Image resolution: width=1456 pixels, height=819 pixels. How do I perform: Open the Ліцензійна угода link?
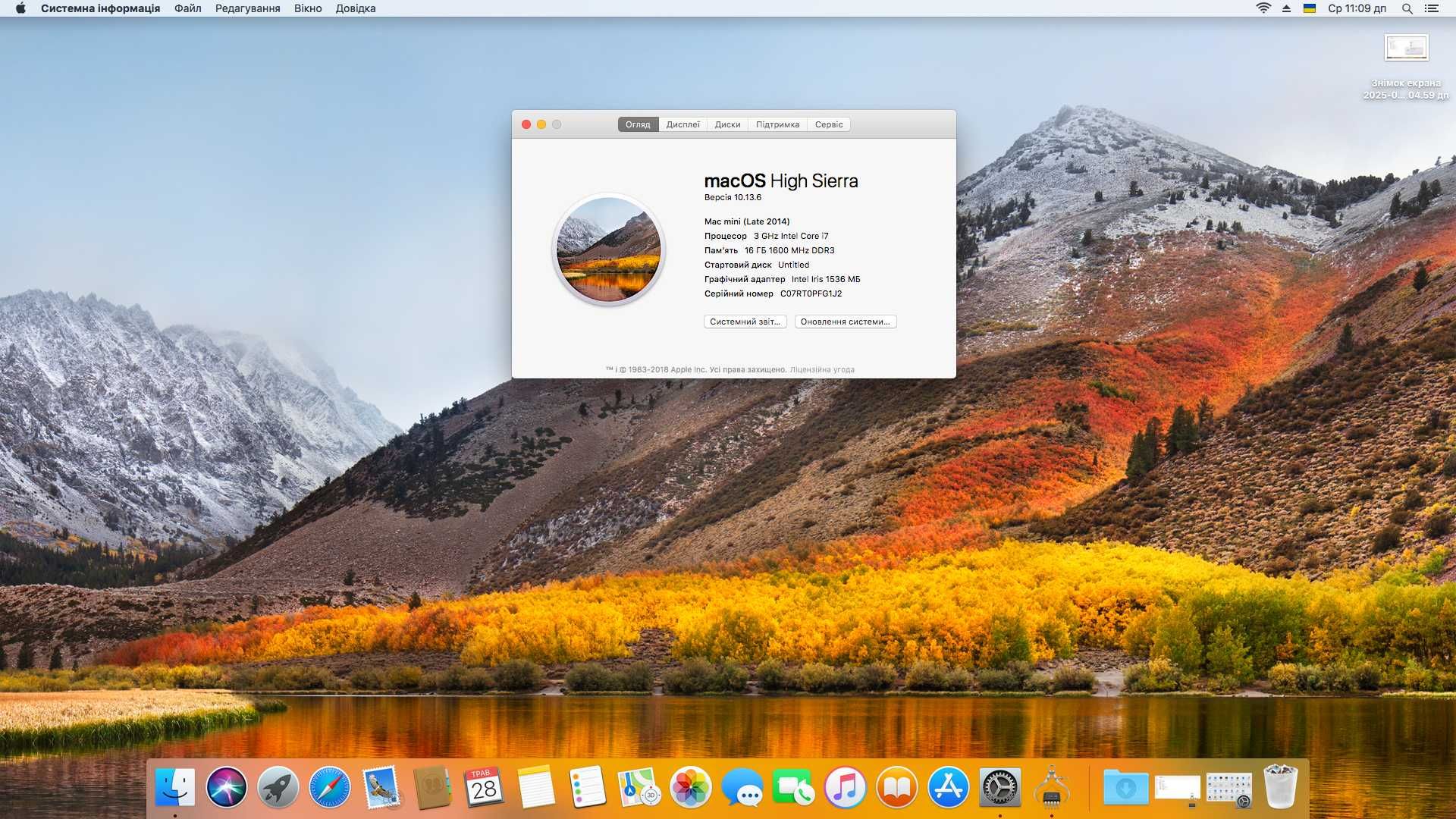pyautogui.click(x=822, y=369)
